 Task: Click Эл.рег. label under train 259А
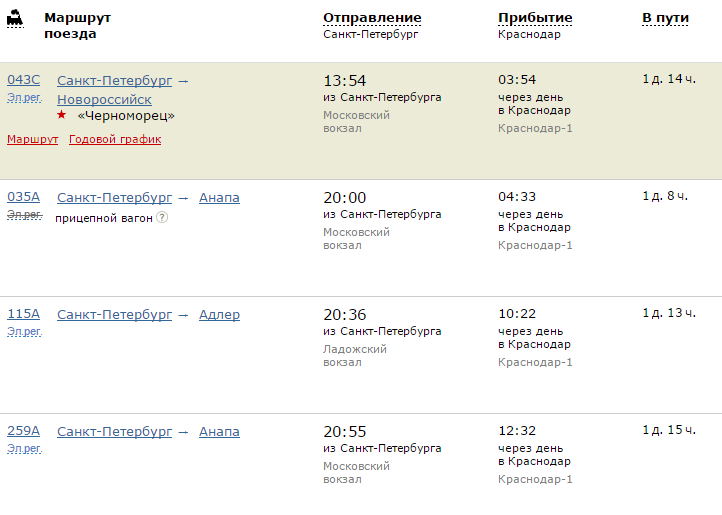[x=24, y=449]
